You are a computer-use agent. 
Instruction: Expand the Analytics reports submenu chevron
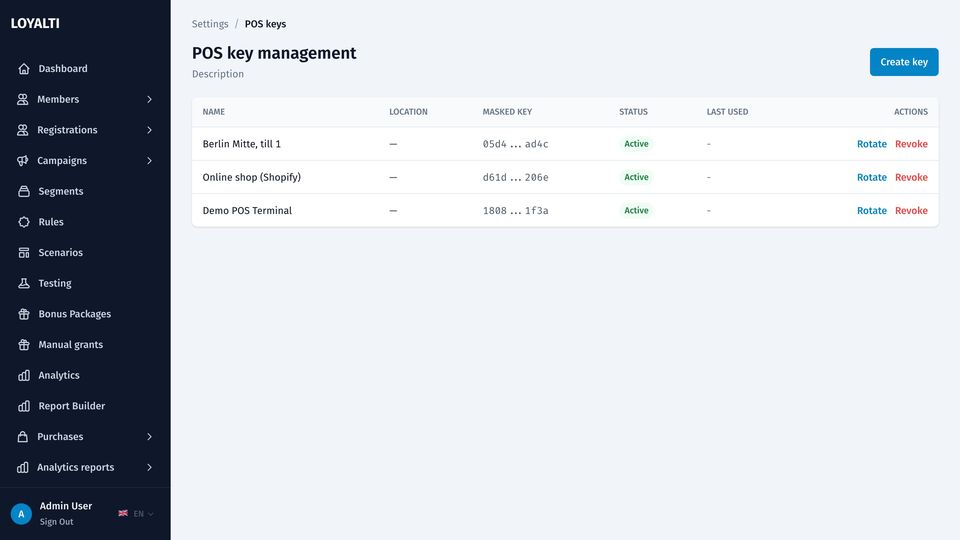click(149, 467)
